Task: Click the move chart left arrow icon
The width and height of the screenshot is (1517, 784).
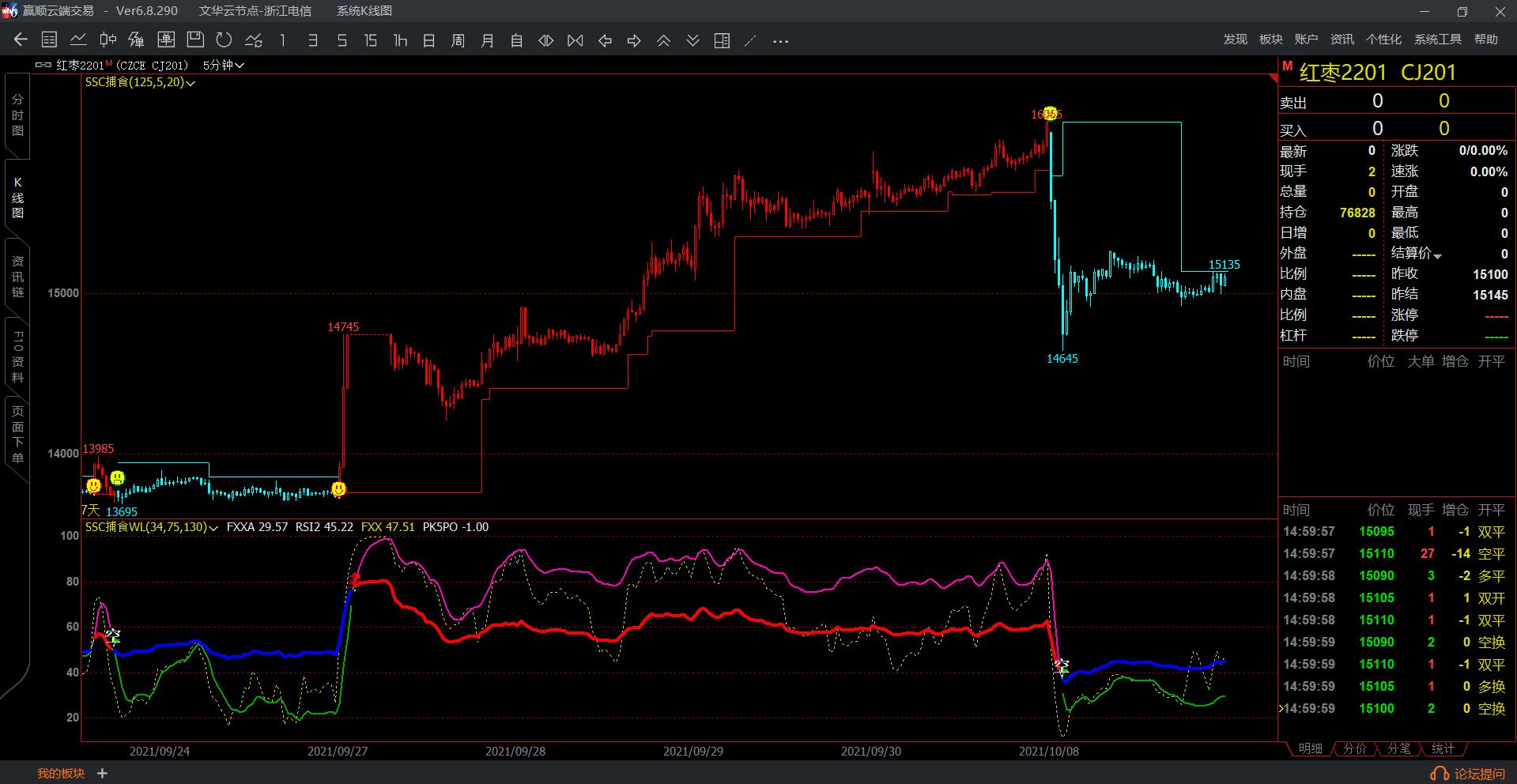Action: click(605, 40)
